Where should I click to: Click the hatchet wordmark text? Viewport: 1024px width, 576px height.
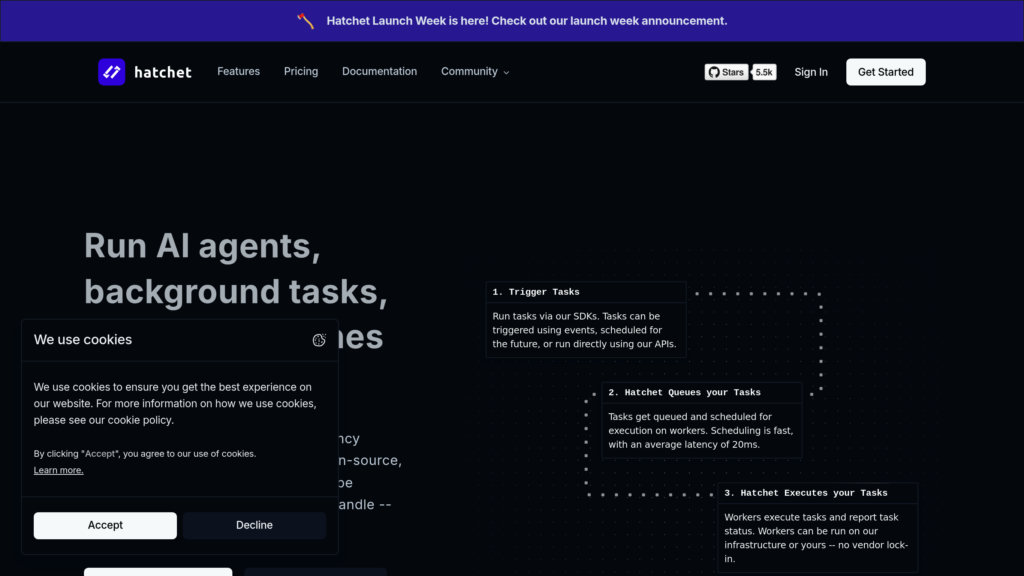pyautogui.click(x=162, y=72)
